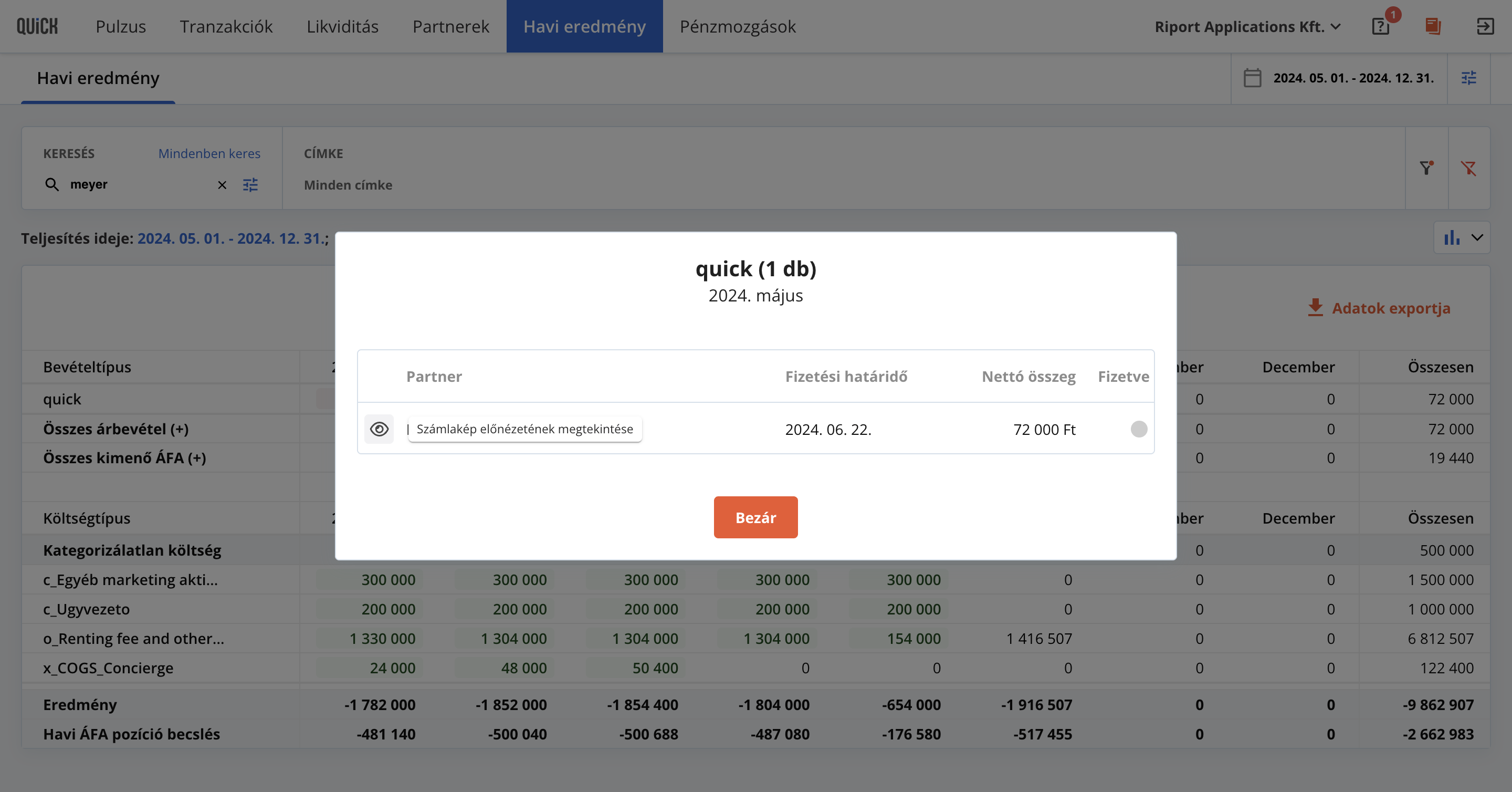Click the quick (1 db) dialog title

(756, 269)
